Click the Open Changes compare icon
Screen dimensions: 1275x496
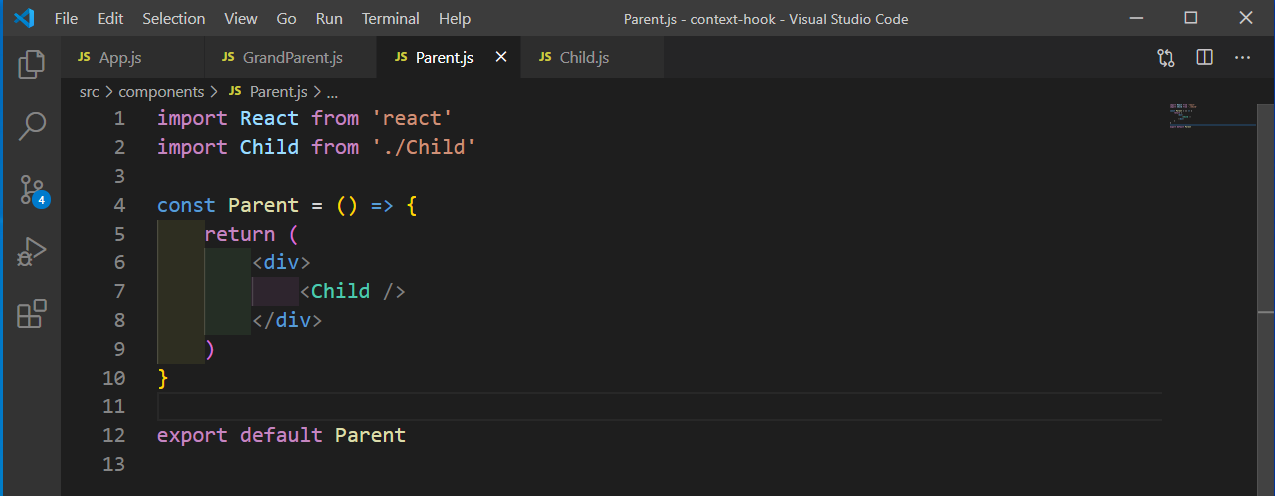(x=1166, y=58)
